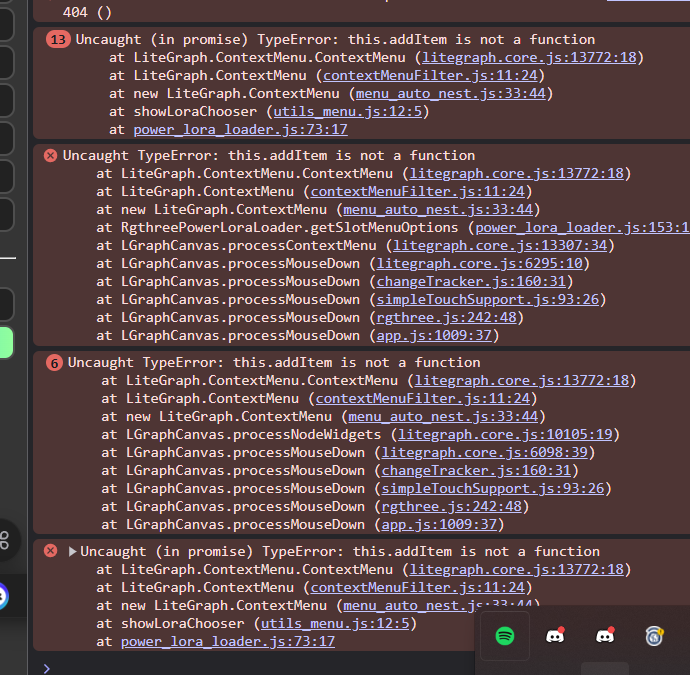The width and height of the screenshot is (690, 675).
Task: Open litegraph.core.js:6295:10 link
Action: 479,264
